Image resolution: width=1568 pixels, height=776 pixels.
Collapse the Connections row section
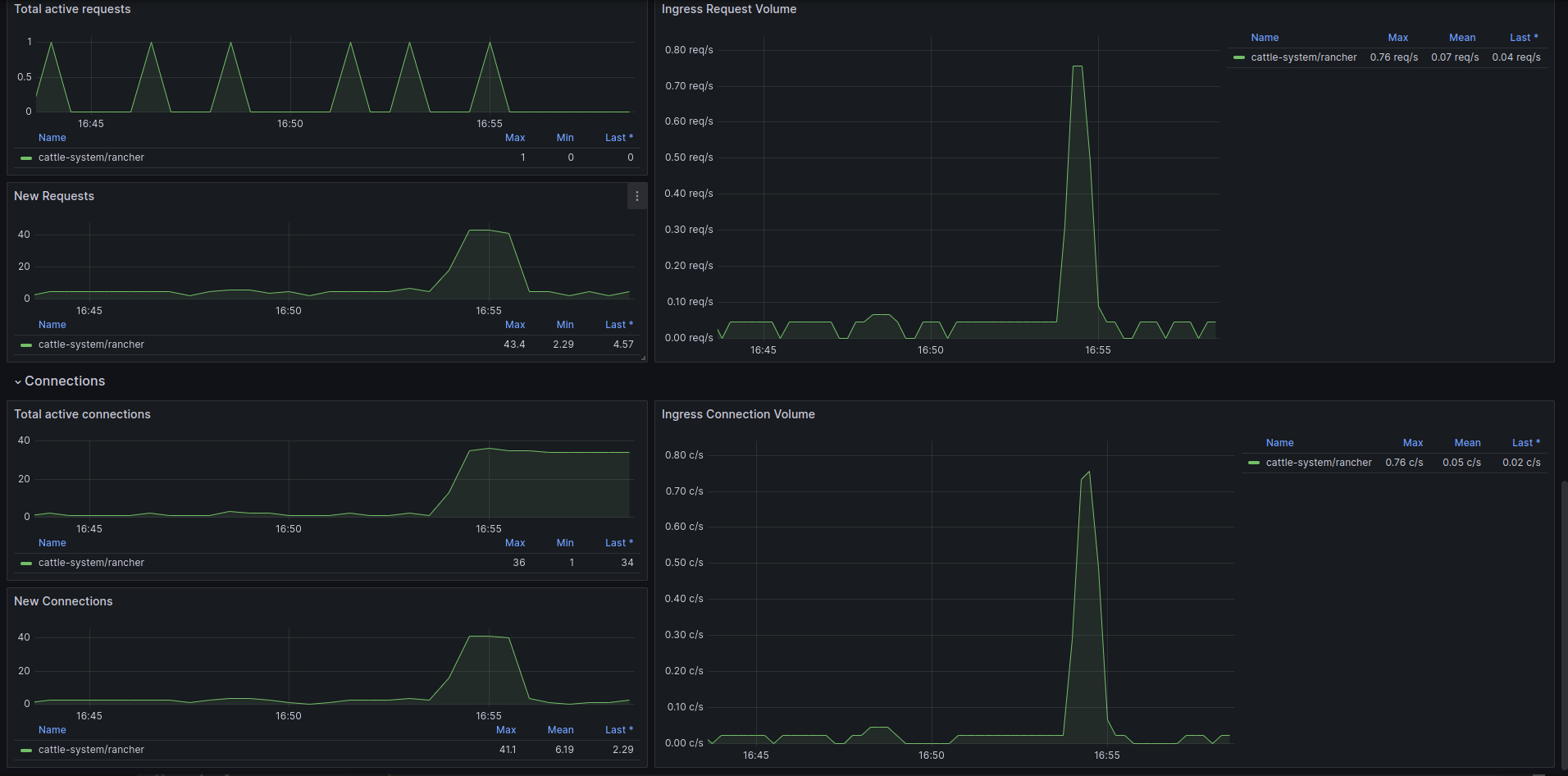tap(59, 381)
